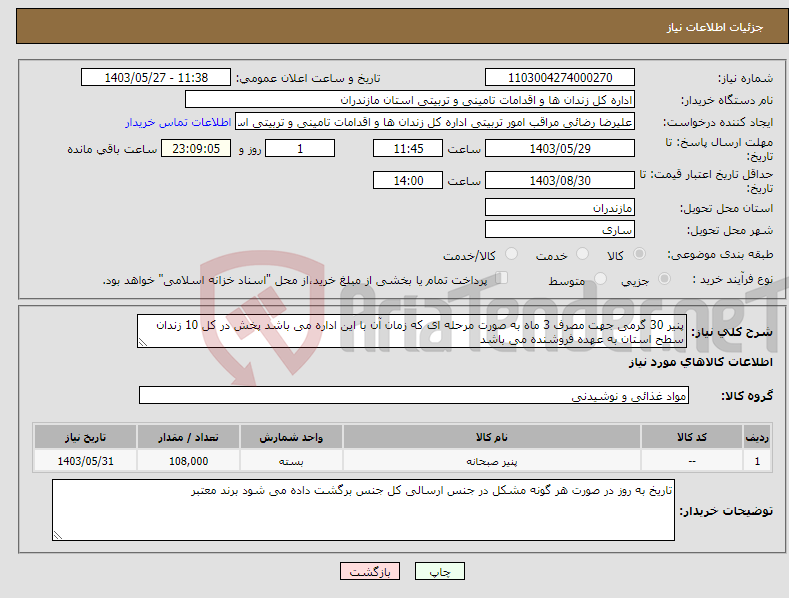The height and width of the screenshot is (598, 789).
Task: Click the goods group field مواد غذائی و نوشیدنی
Action: coord(414,396)
